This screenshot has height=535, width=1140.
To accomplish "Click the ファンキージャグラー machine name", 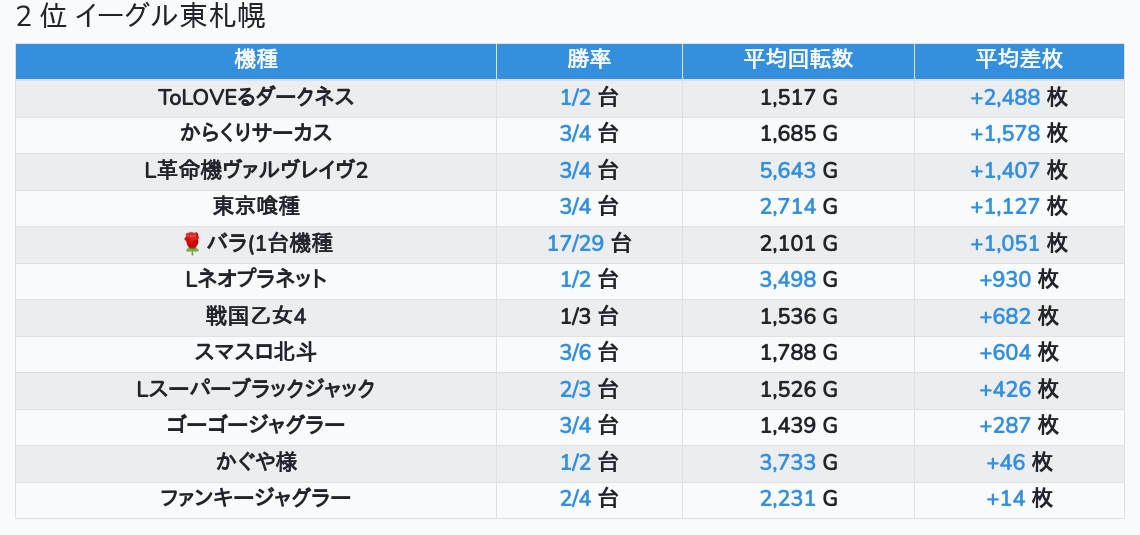I will click(x=256, y=498).
